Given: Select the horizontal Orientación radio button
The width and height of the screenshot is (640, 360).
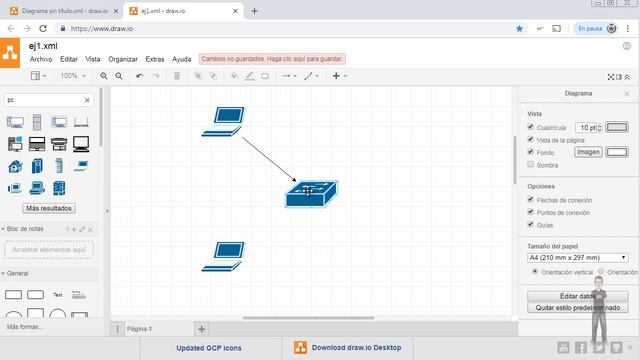Looking at the screenshot, I should click(x=601, y=271).
